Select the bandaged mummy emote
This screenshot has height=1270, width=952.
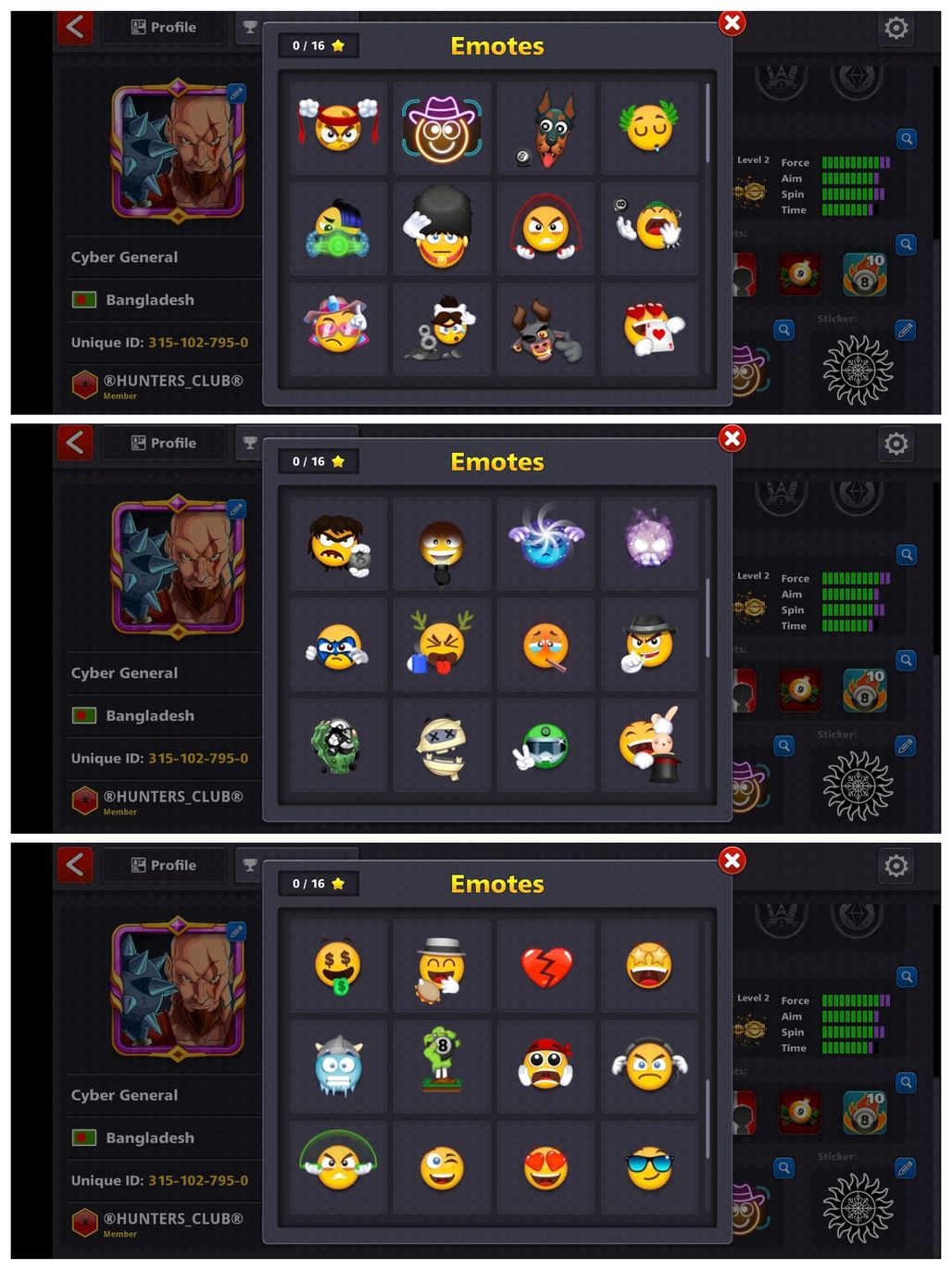(442, 747)
